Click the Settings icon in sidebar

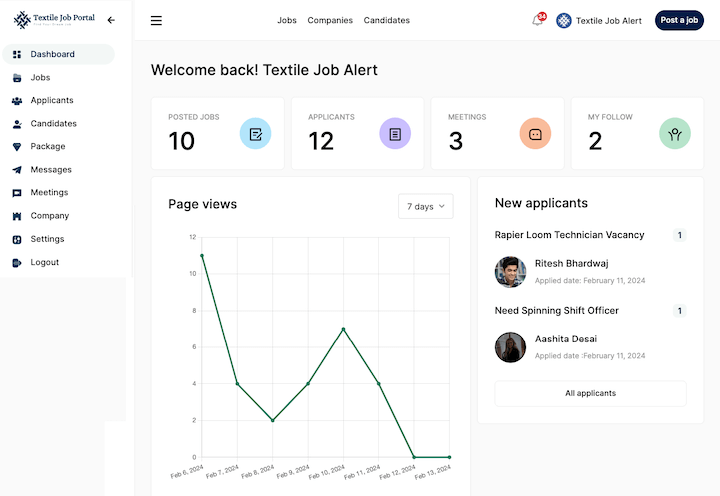pyautogui.click(x=17, y=239)
